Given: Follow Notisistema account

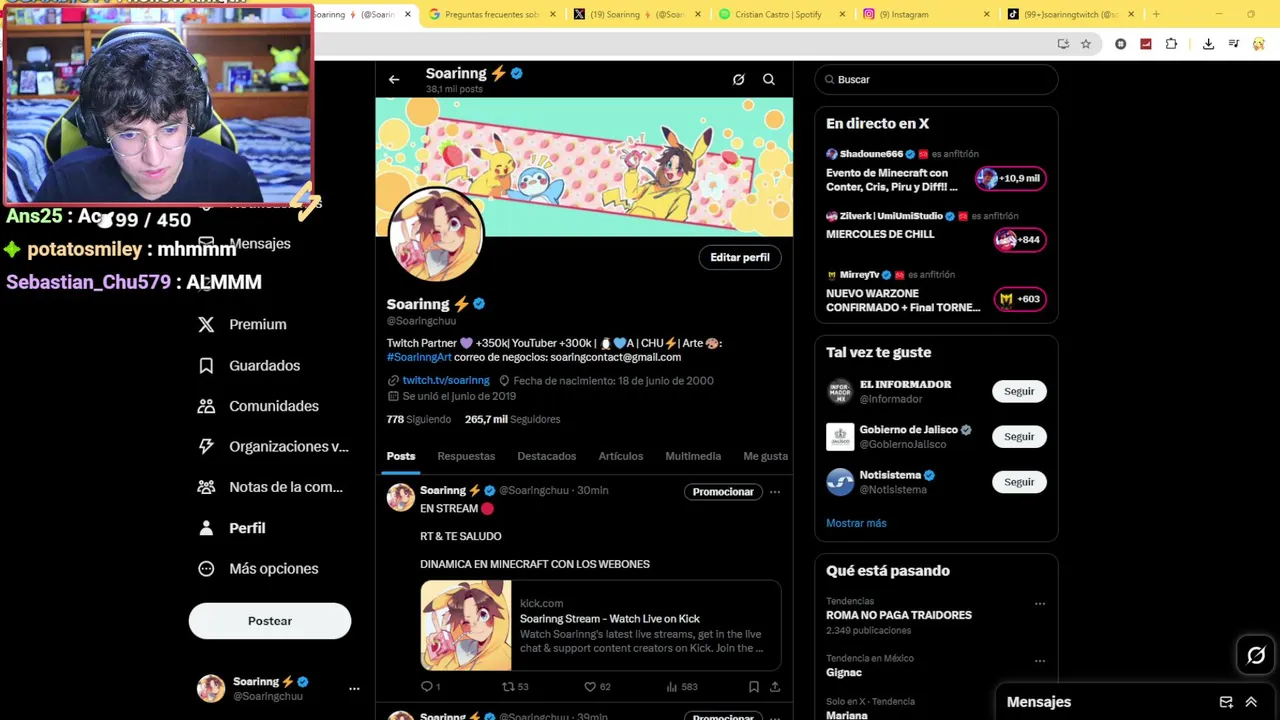Looking at the screenshot, I should [x=1019, y=482].
